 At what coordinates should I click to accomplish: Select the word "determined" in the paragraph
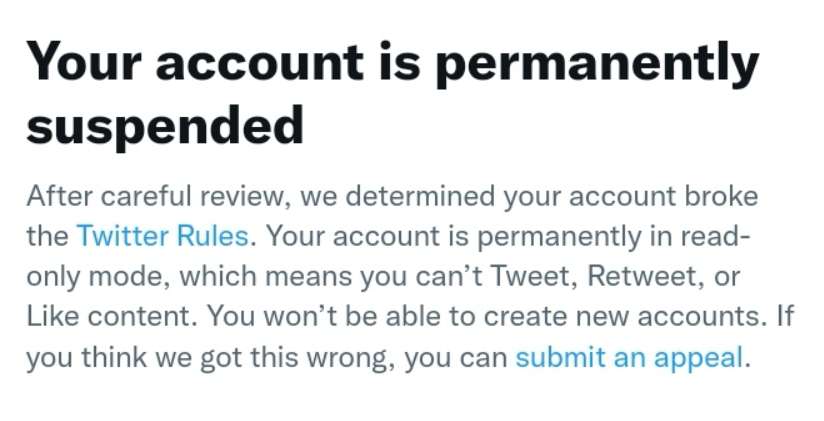(x=420, y=196)
